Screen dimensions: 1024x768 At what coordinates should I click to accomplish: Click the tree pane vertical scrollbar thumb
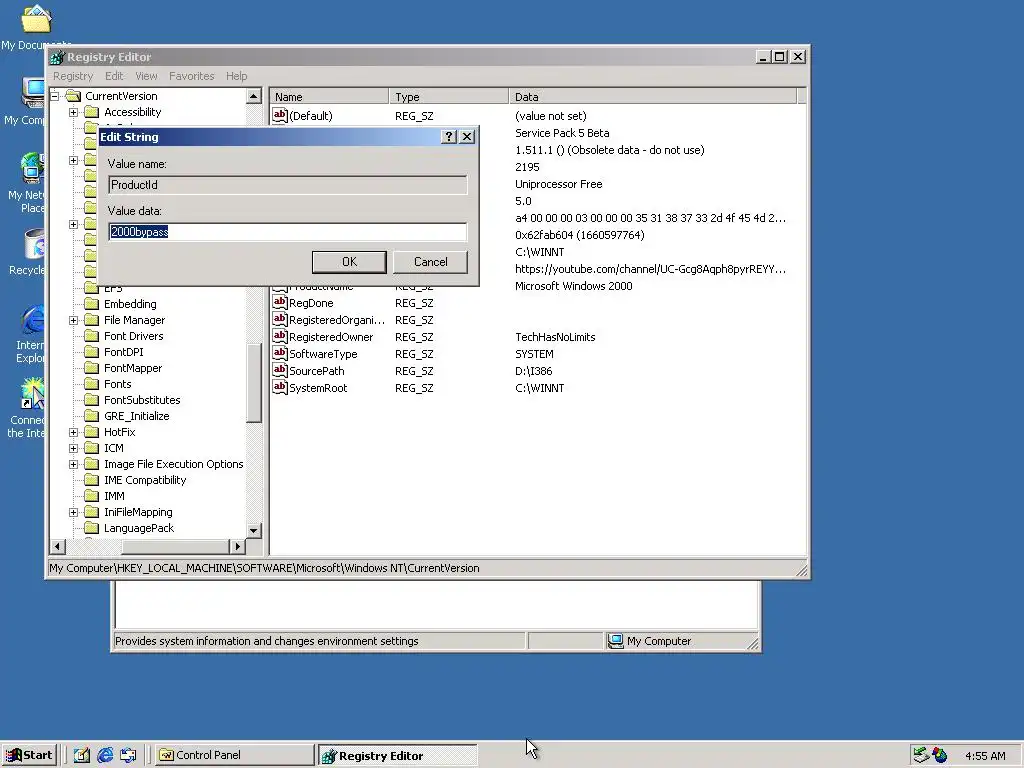(254, 383)
